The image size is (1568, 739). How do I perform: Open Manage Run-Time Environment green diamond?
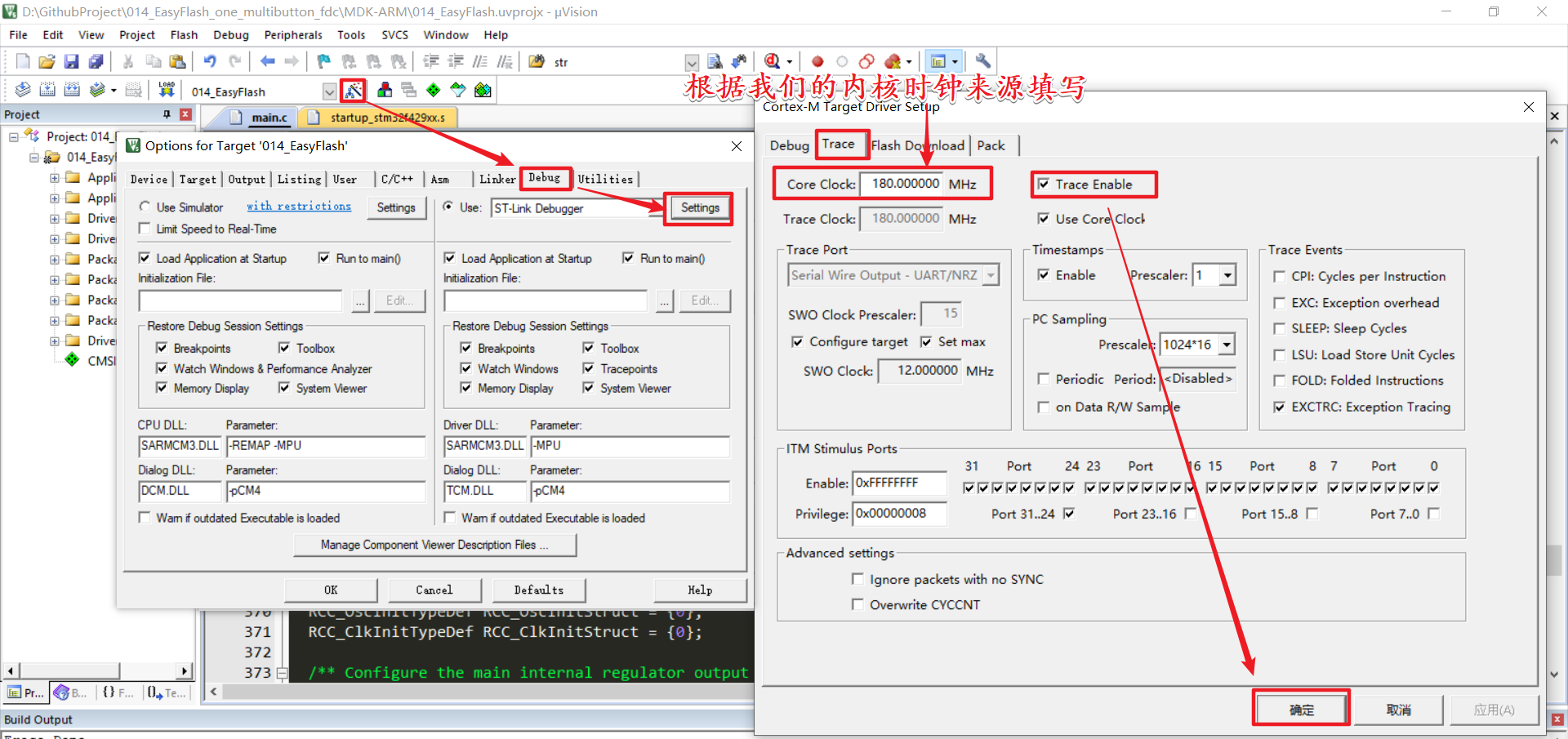click(434, 90)
